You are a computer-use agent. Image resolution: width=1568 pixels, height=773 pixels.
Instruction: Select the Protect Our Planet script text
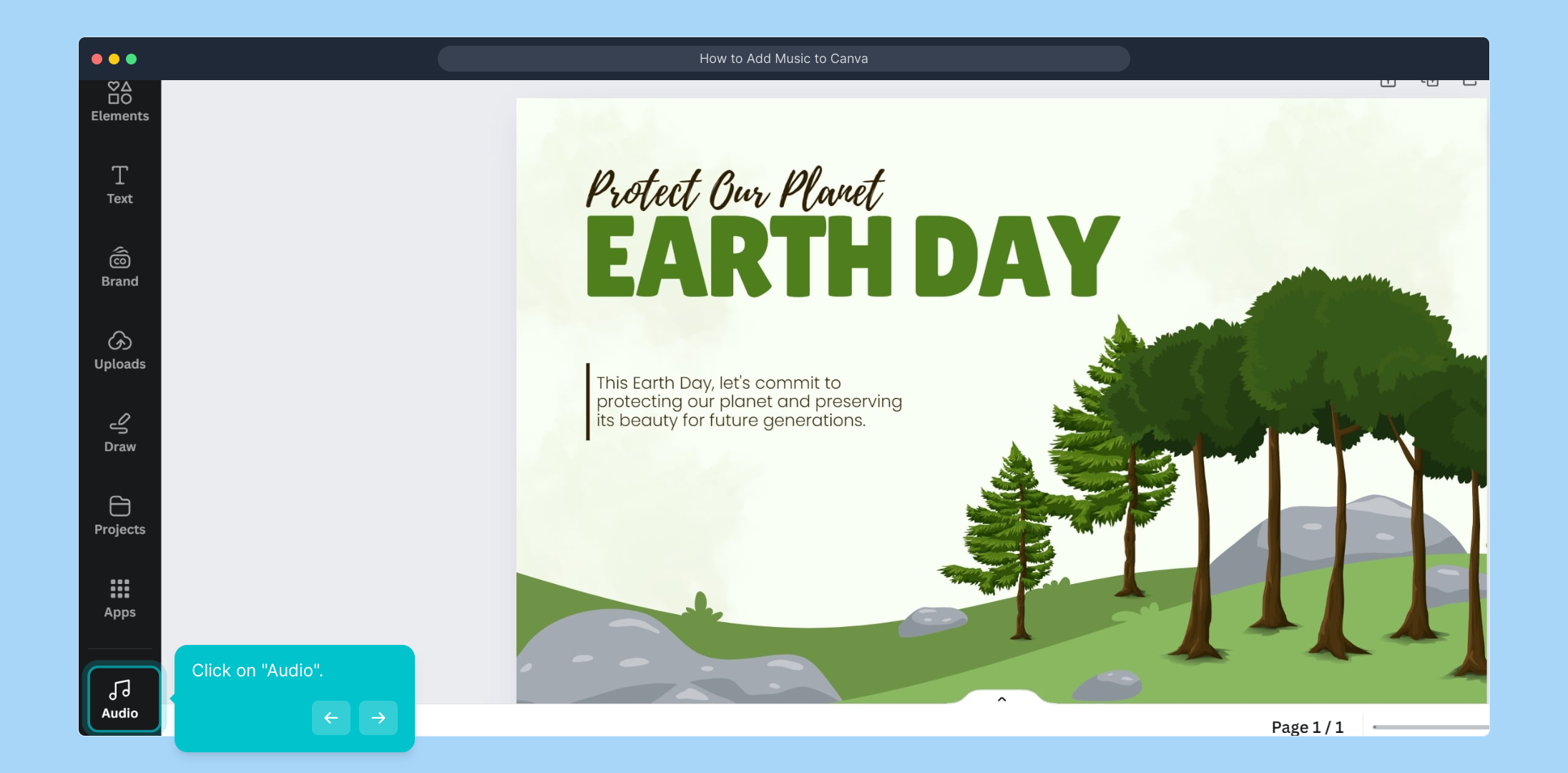[x=735, y=190]
